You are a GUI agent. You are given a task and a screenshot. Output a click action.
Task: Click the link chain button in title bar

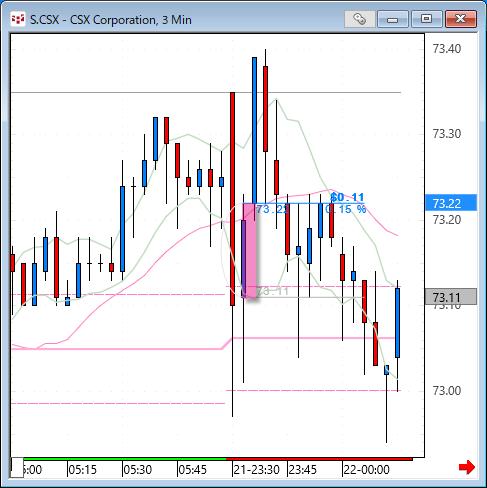pos(360,19)
